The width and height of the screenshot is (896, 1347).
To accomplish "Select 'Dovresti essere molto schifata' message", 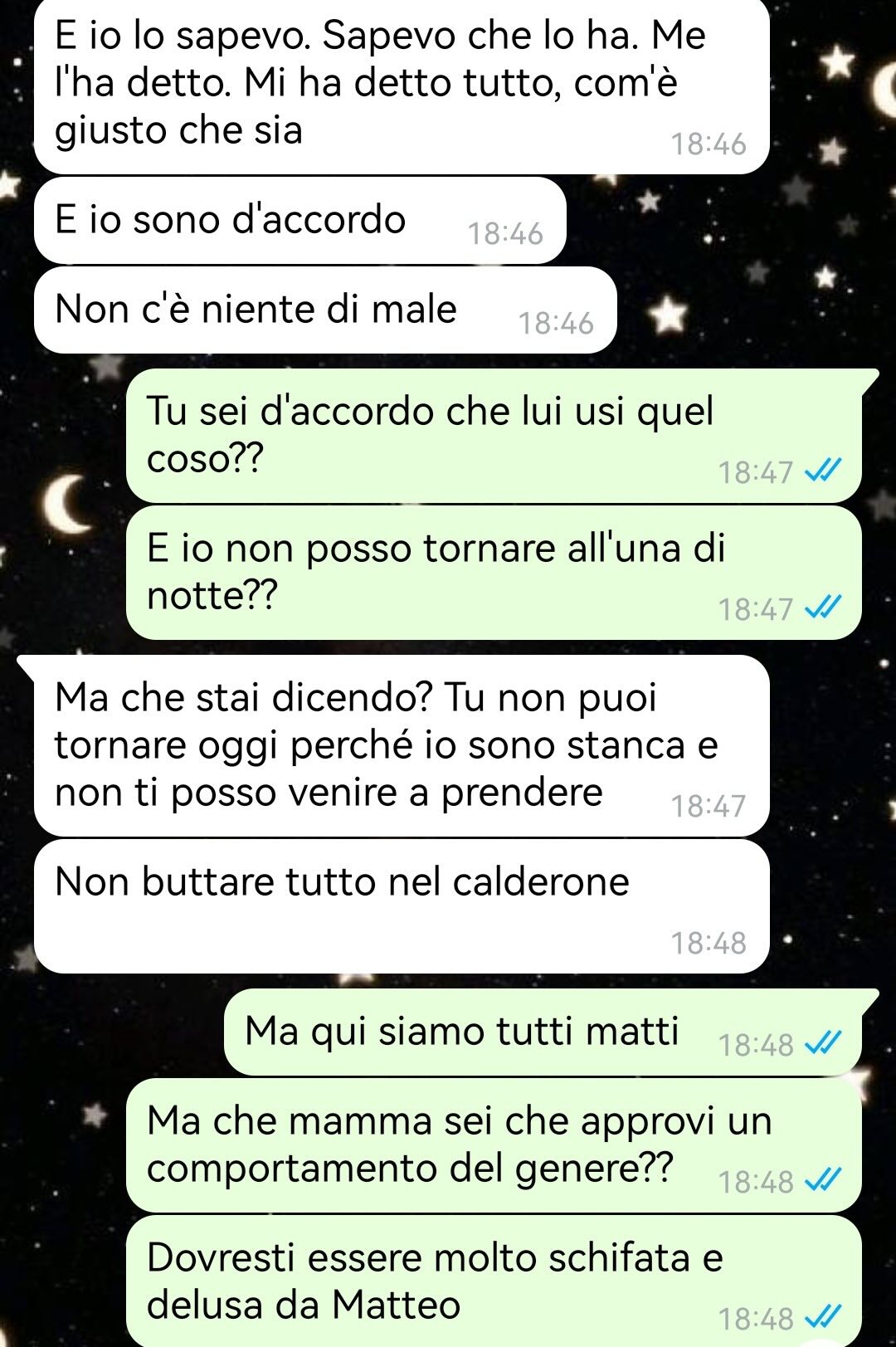I will (x=494, y=1281).
